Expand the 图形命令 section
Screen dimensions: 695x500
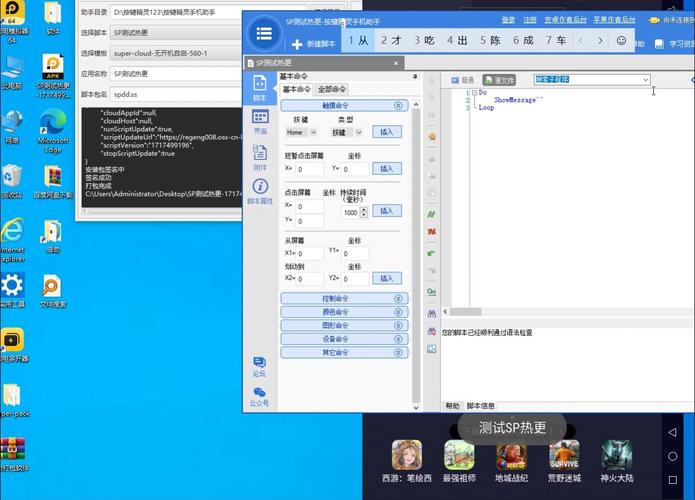(x=344, y=325)
